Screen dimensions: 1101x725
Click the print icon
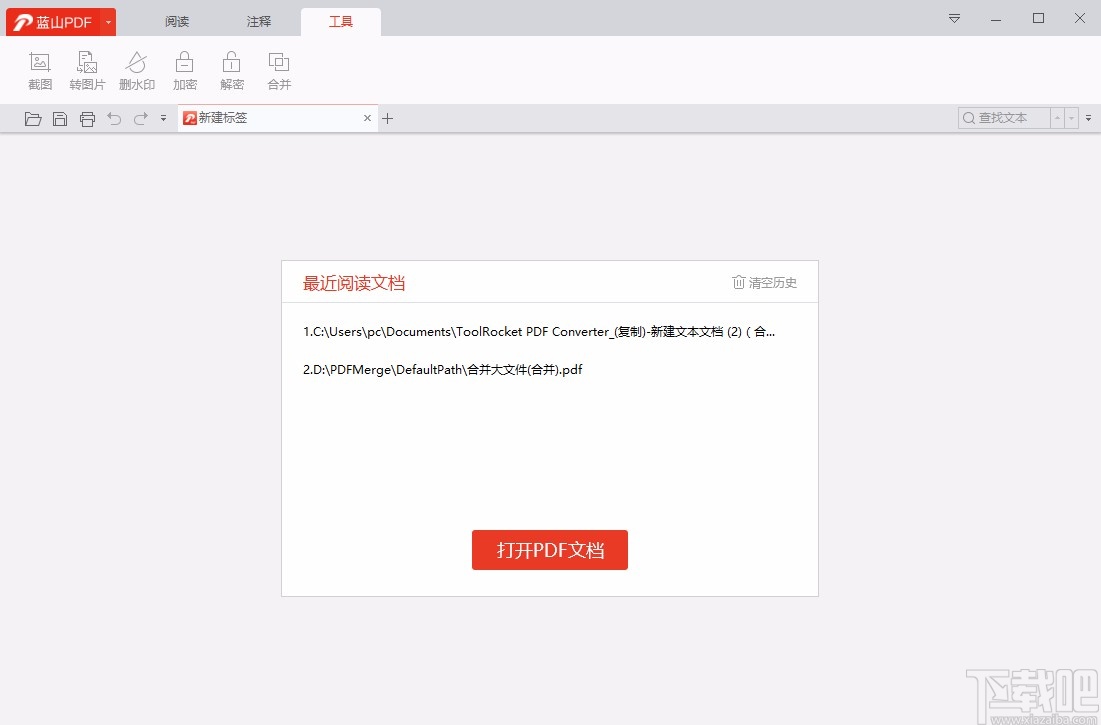click(x=88, y=118)
